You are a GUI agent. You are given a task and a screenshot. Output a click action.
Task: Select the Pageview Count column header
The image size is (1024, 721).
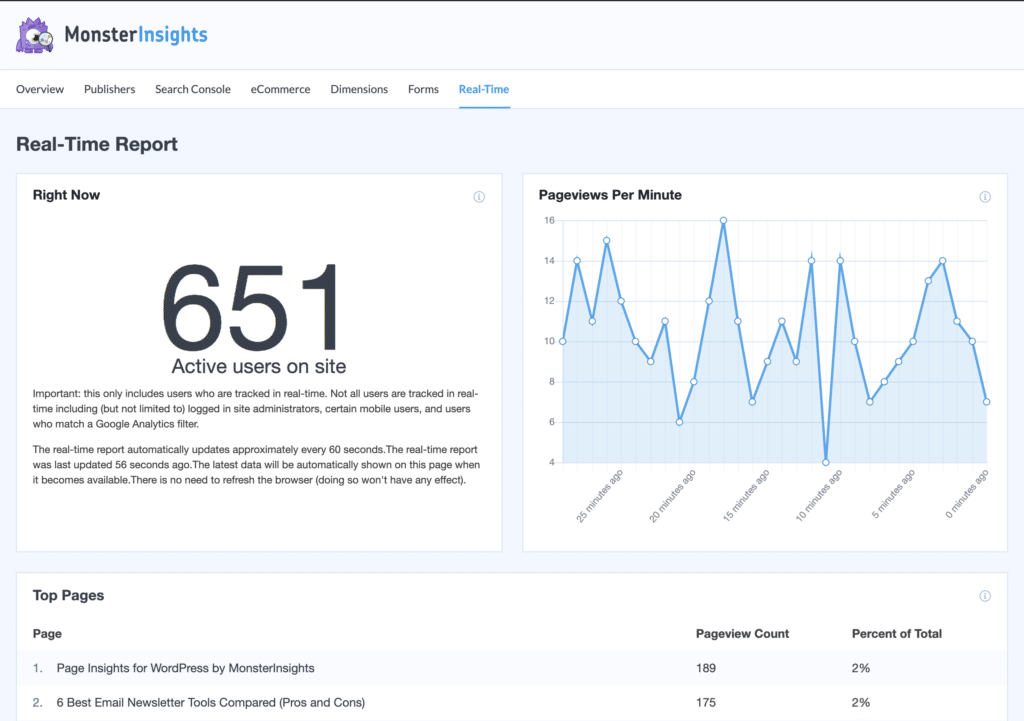743,633
